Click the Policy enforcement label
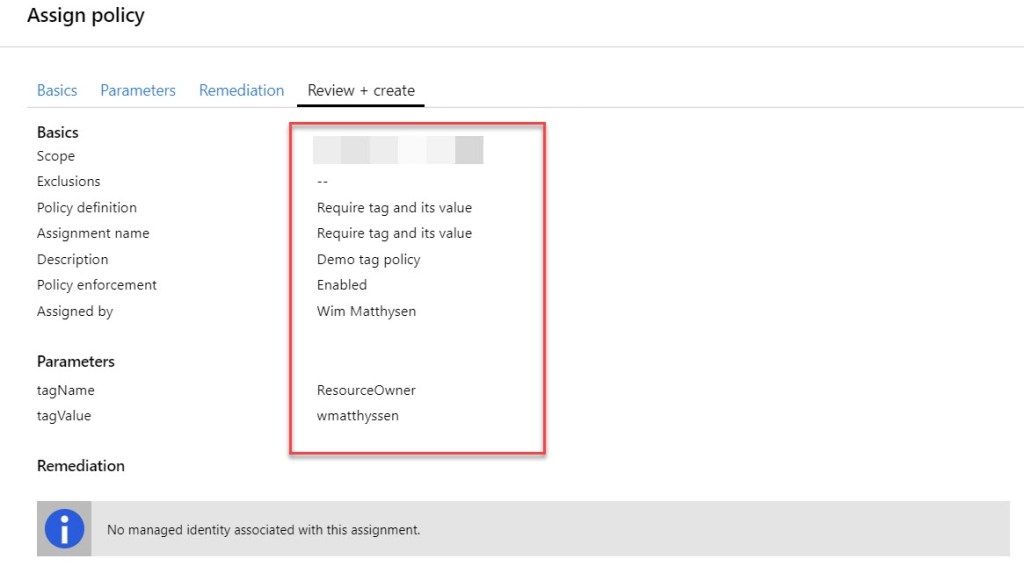 click(97, 285)
